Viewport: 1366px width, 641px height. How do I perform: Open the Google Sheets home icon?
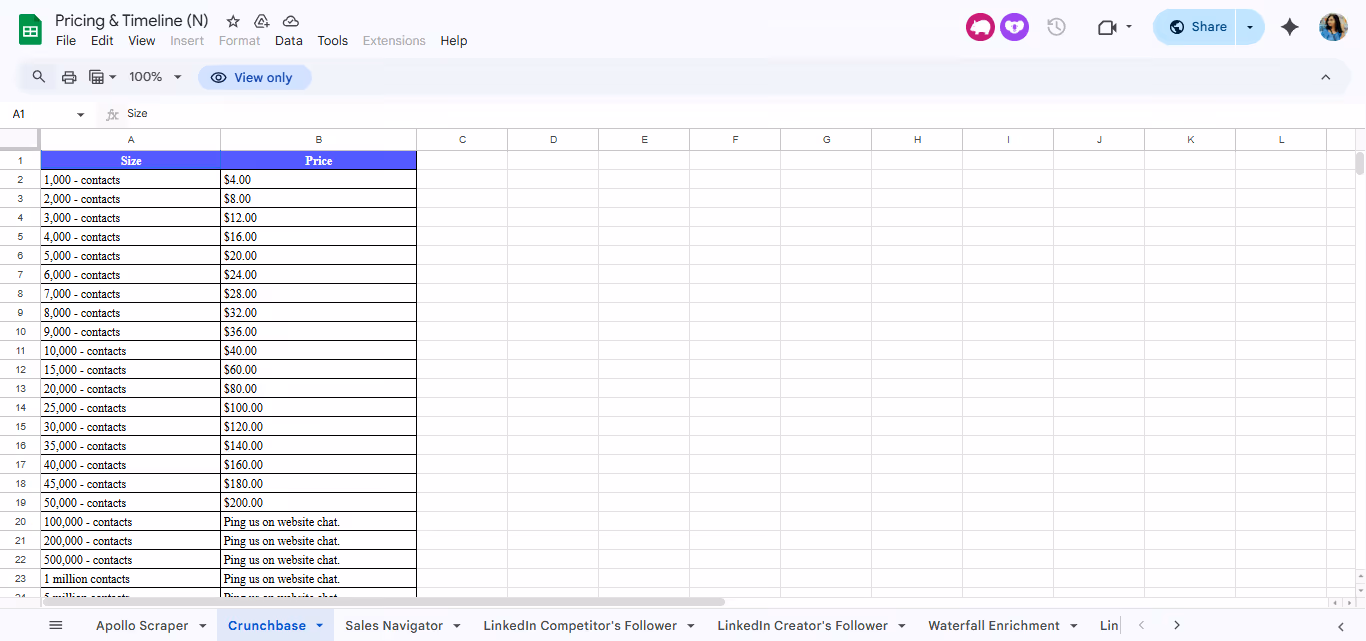[30, 29]
